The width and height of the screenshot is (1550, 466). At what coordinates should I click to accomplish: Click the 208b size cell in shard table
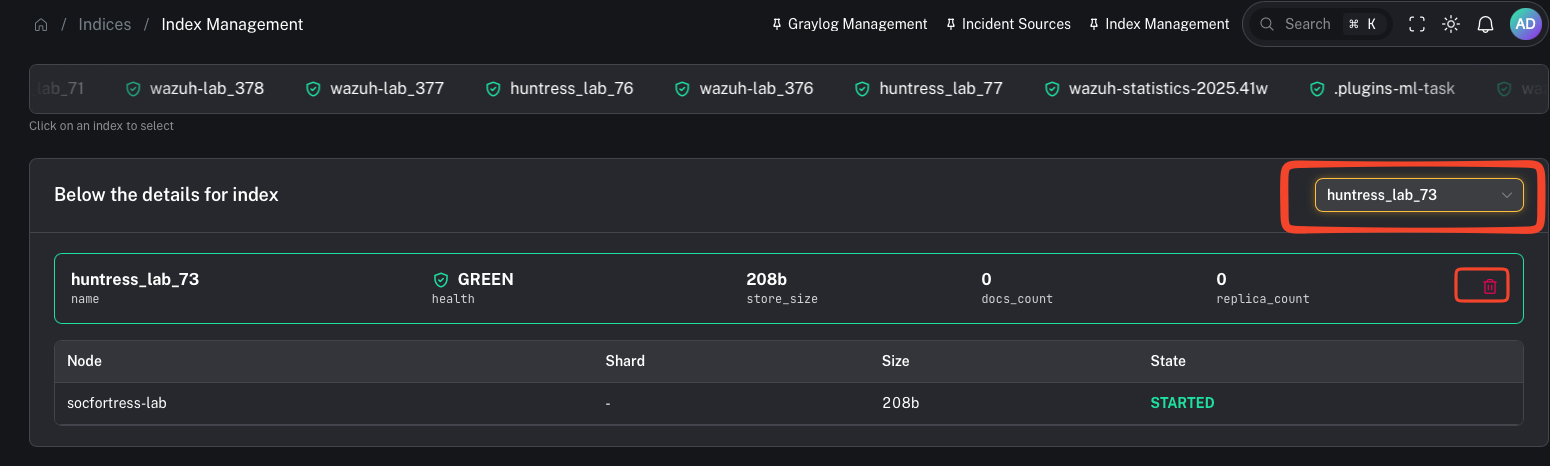click(x=899, y=403)
